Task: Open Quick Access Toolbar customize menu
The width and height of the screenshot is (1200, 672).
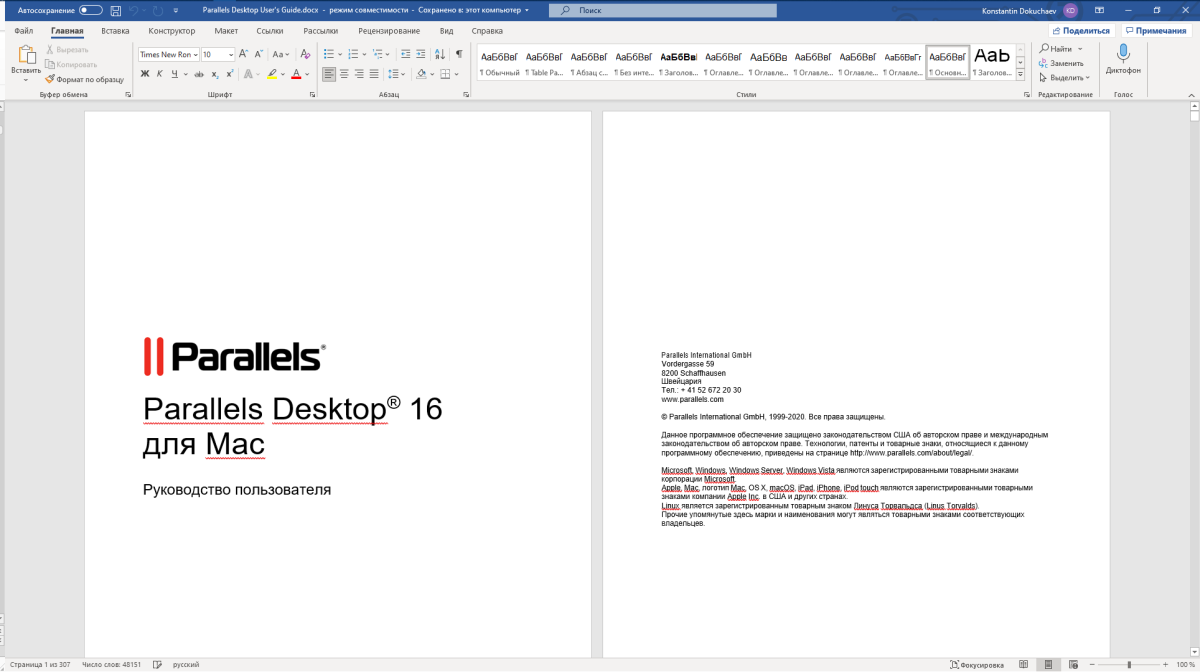Action: pyautogui.click(x=176, y=10)
